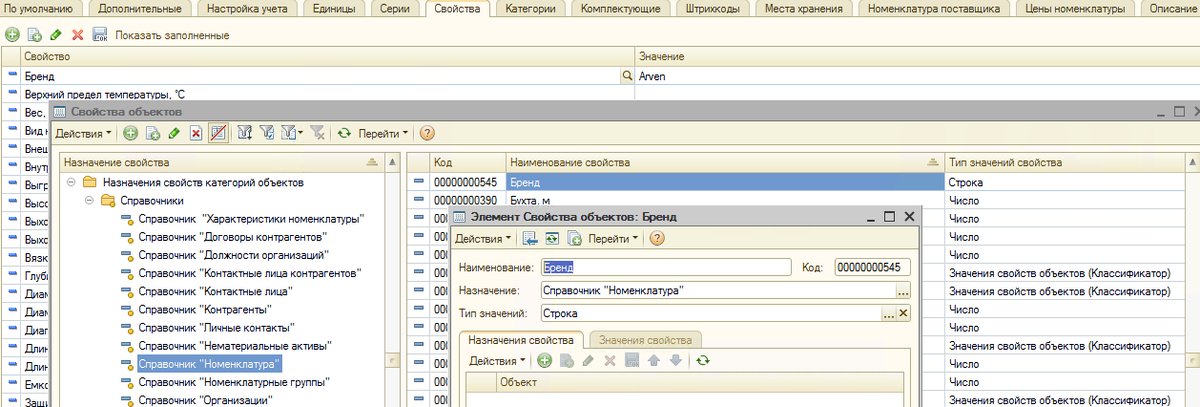Screen dimensions: 1200x407
Task: Save properties with the floppy icon on the top toolbar
Action: (x=99, y=35)
